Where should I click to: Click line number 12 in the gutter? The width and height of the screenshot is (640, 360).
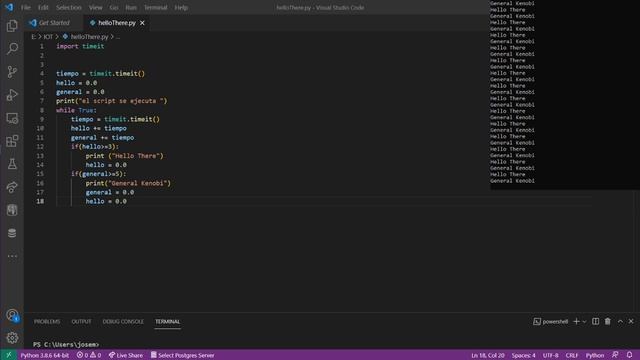pyautogui.click(x=40, y=147)
